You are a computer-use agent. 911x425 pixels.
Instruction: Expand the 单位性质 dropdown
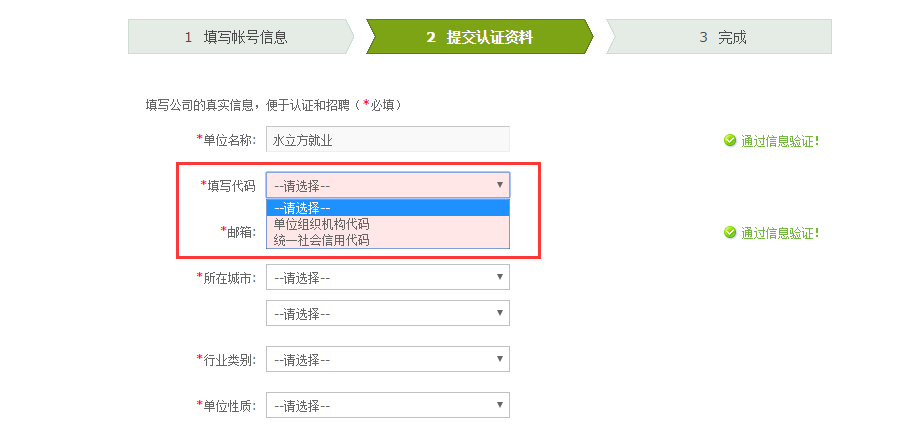[x=388, y=405]
